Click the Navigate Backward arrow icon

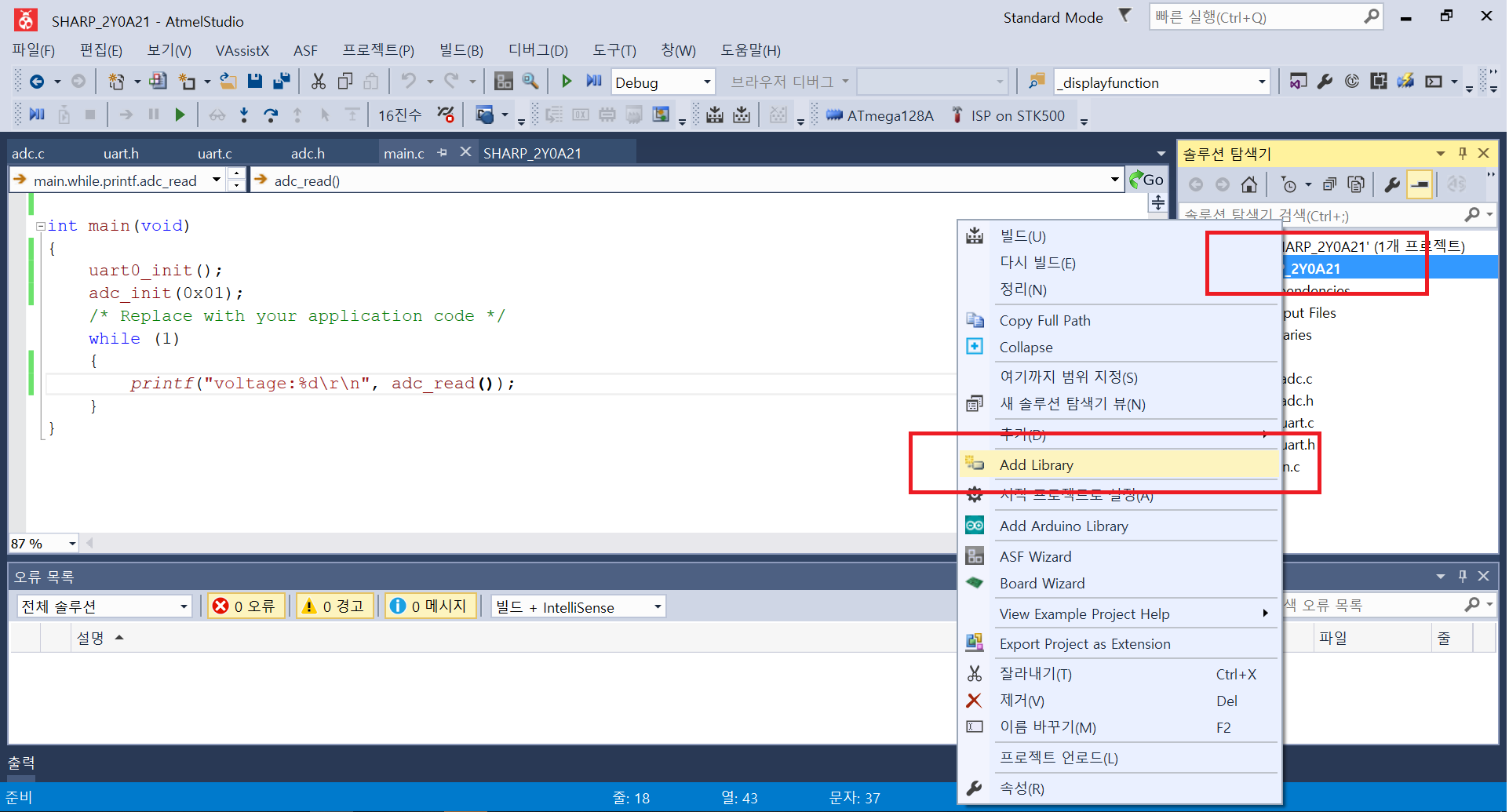pyautogui.click(x=36, y=82)
